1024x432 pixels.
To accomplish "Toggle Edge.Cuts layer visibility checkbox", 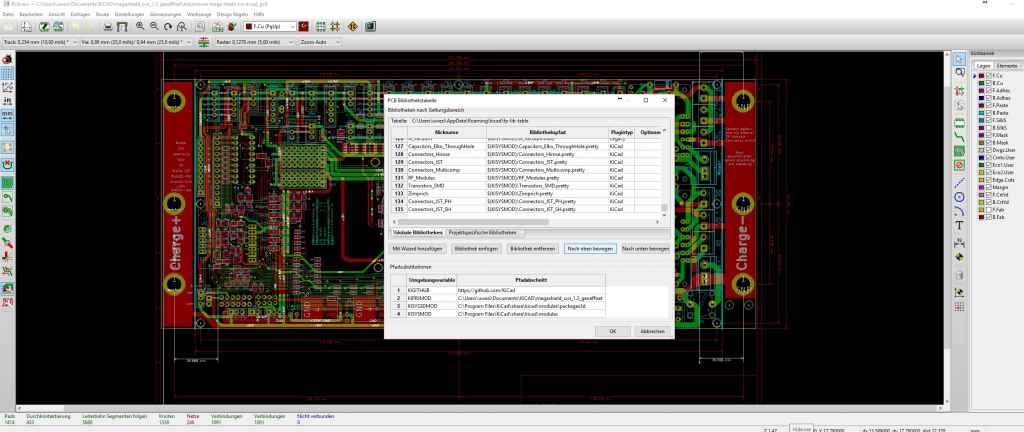I will coord(989,179).
